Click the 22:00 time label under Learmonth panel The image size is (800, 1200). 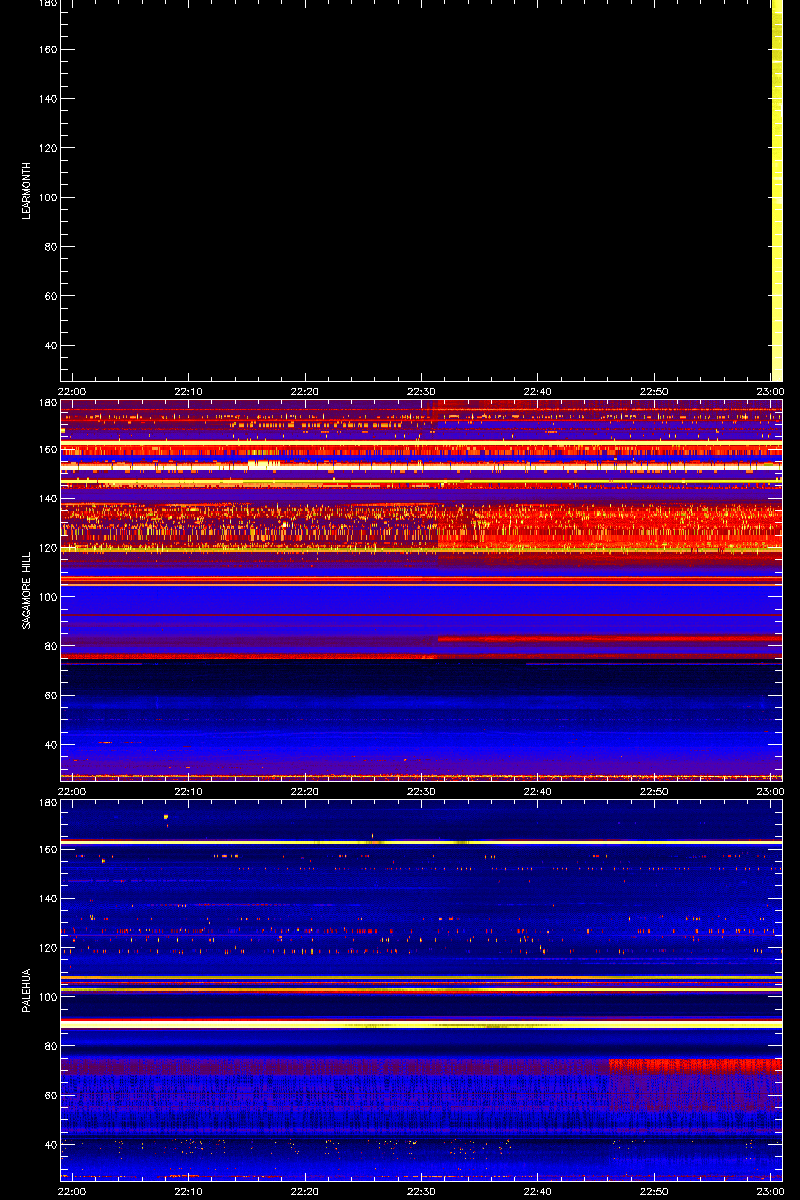pyautogui.click(x=72, y=391)
